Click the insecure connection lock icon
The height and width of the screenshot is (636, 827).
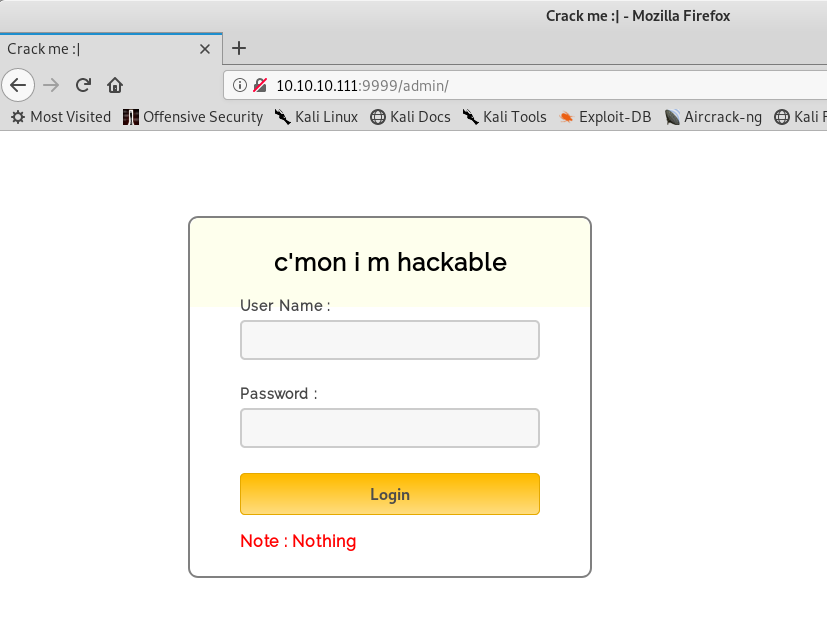tap(259, 86)
